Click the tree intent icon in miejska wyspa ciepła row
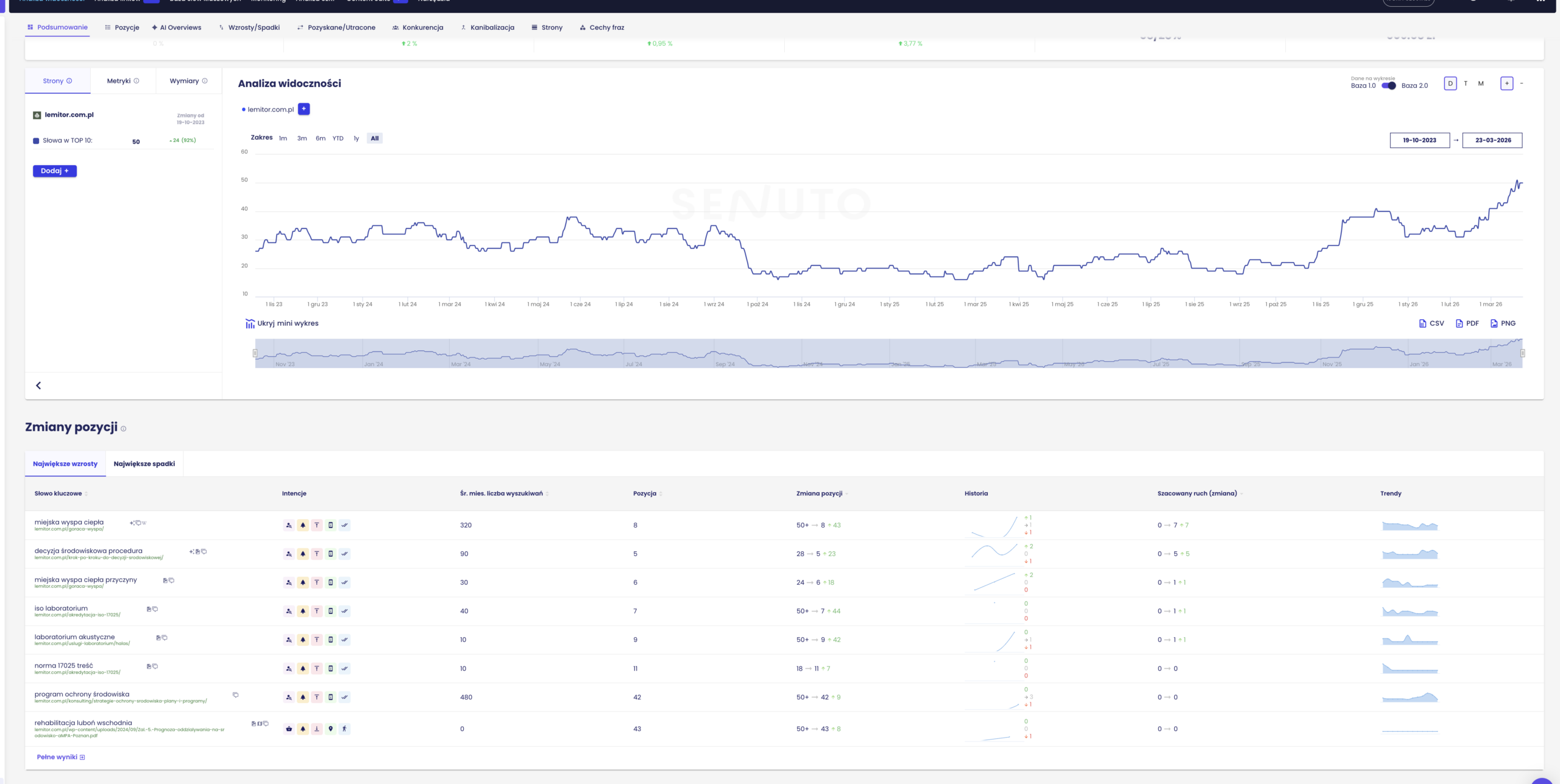Screen dimensions: 1560x784 [303, 525]
